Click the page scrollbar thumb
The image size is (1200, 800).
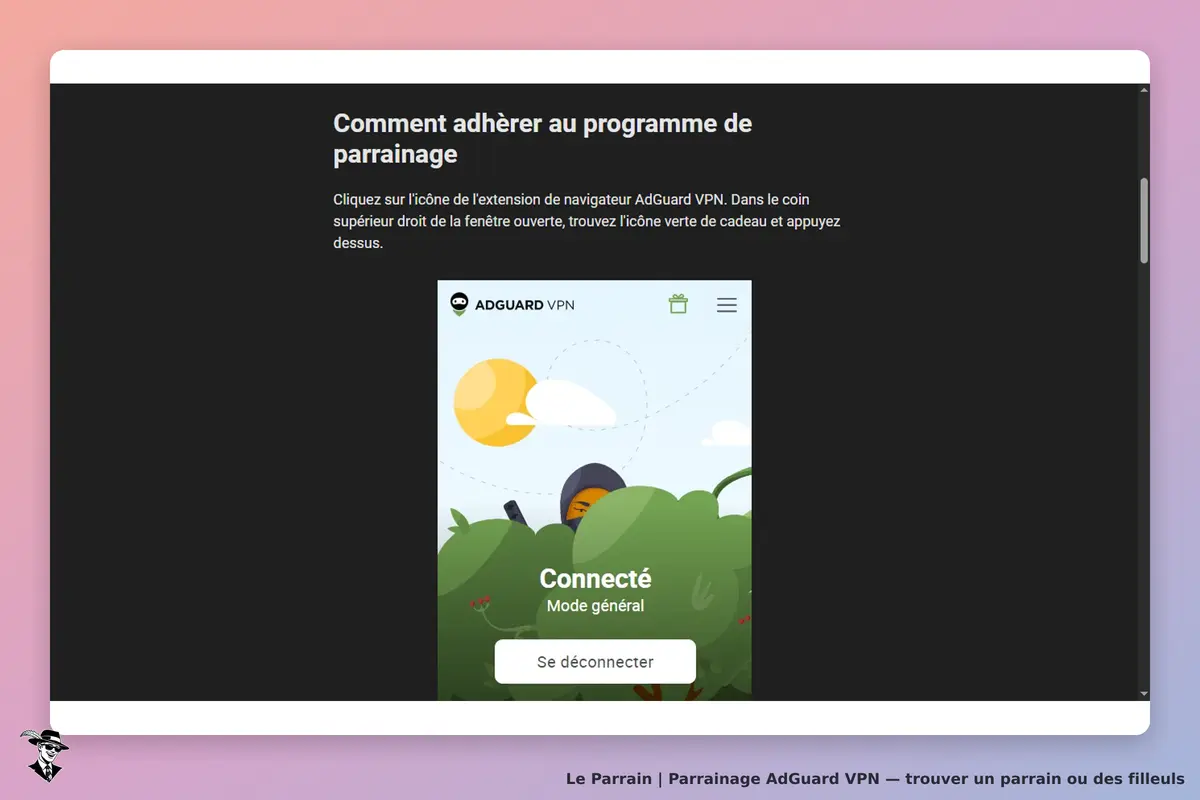pyautogui.click(x=1144, y=221)
